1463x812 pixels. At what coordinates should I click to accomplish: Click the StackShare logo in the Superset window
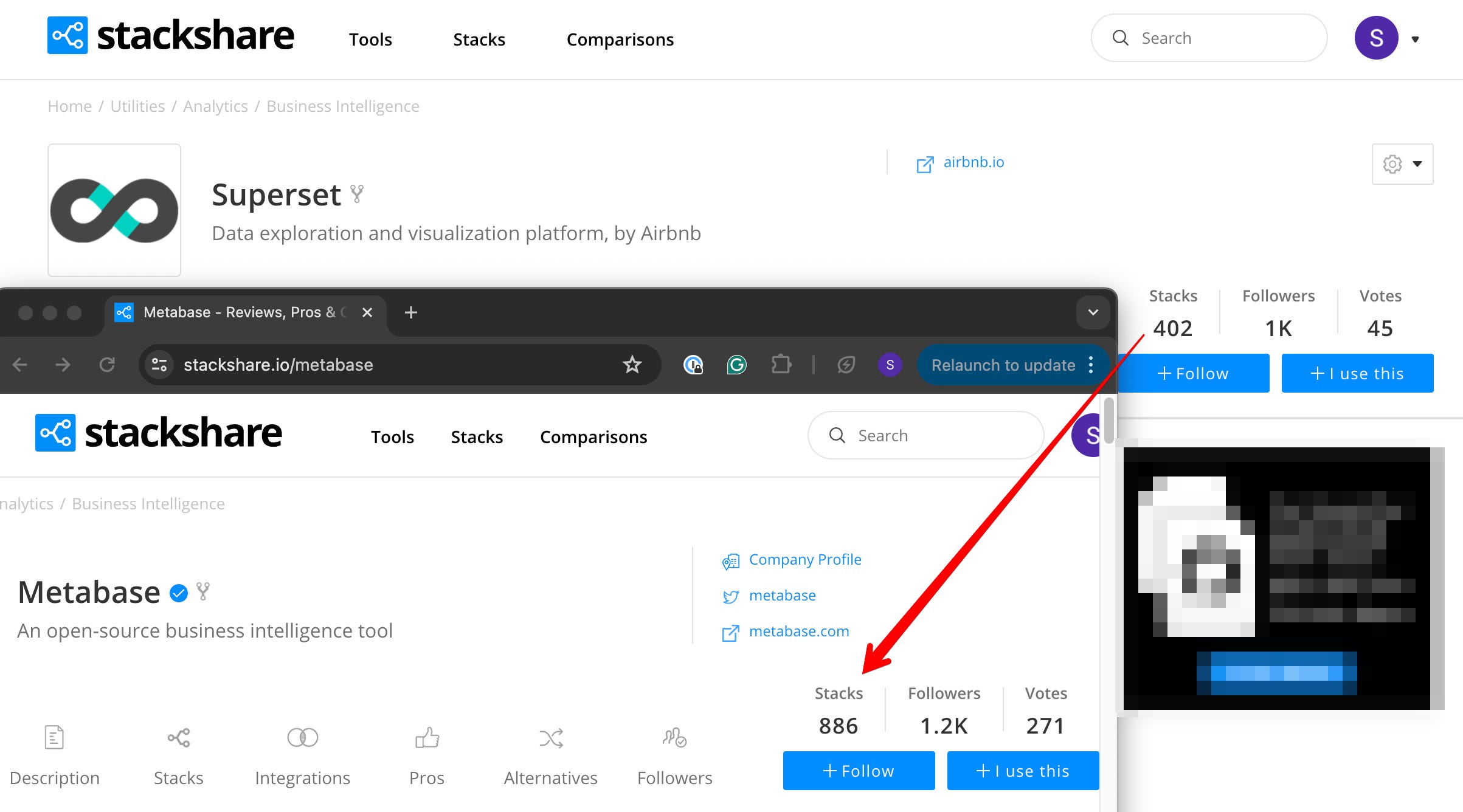click(x=171, y=35)
